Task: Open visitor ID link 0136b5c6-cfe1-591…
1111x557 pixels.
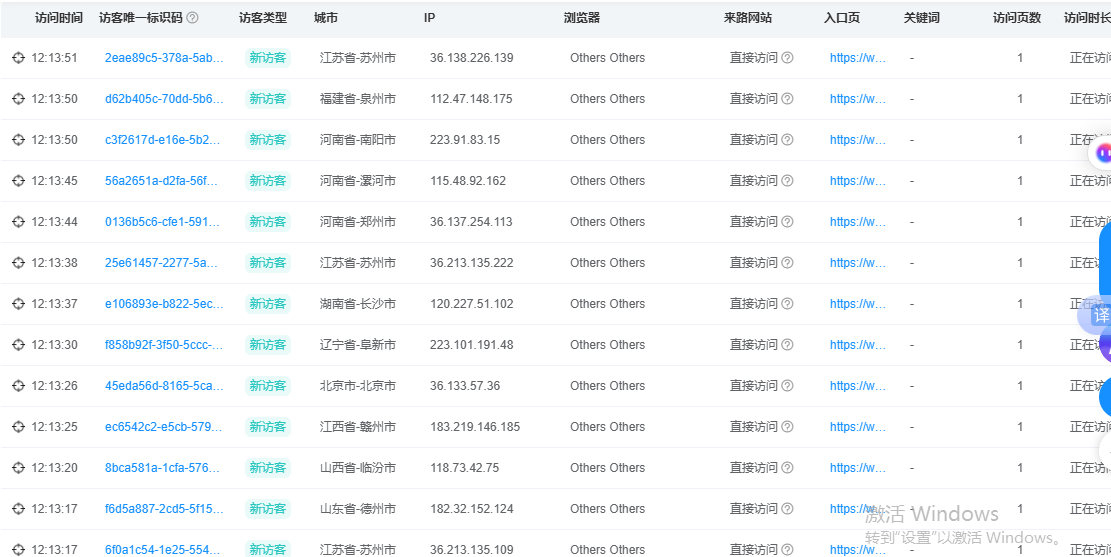Action: (162, 222)
